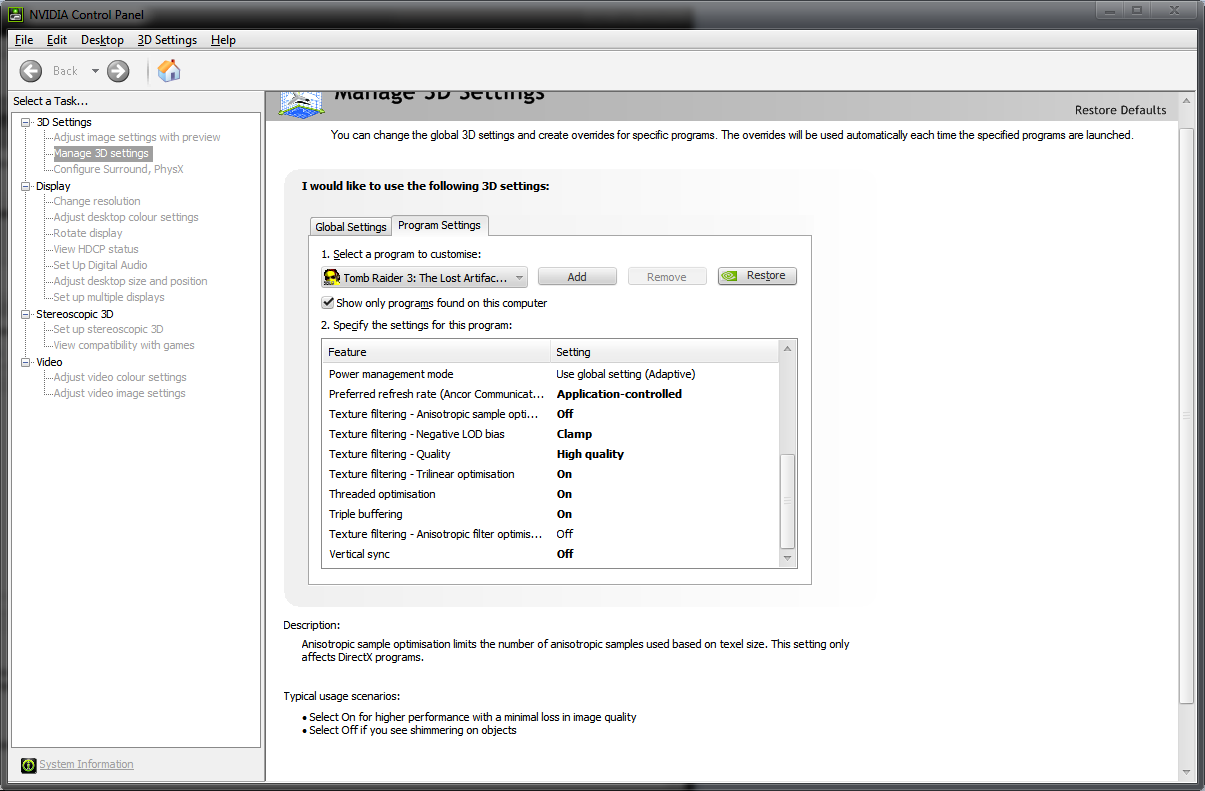The image size is (1205, 791).
Task: Open Adjust image settings with preview
Action: 137,138
